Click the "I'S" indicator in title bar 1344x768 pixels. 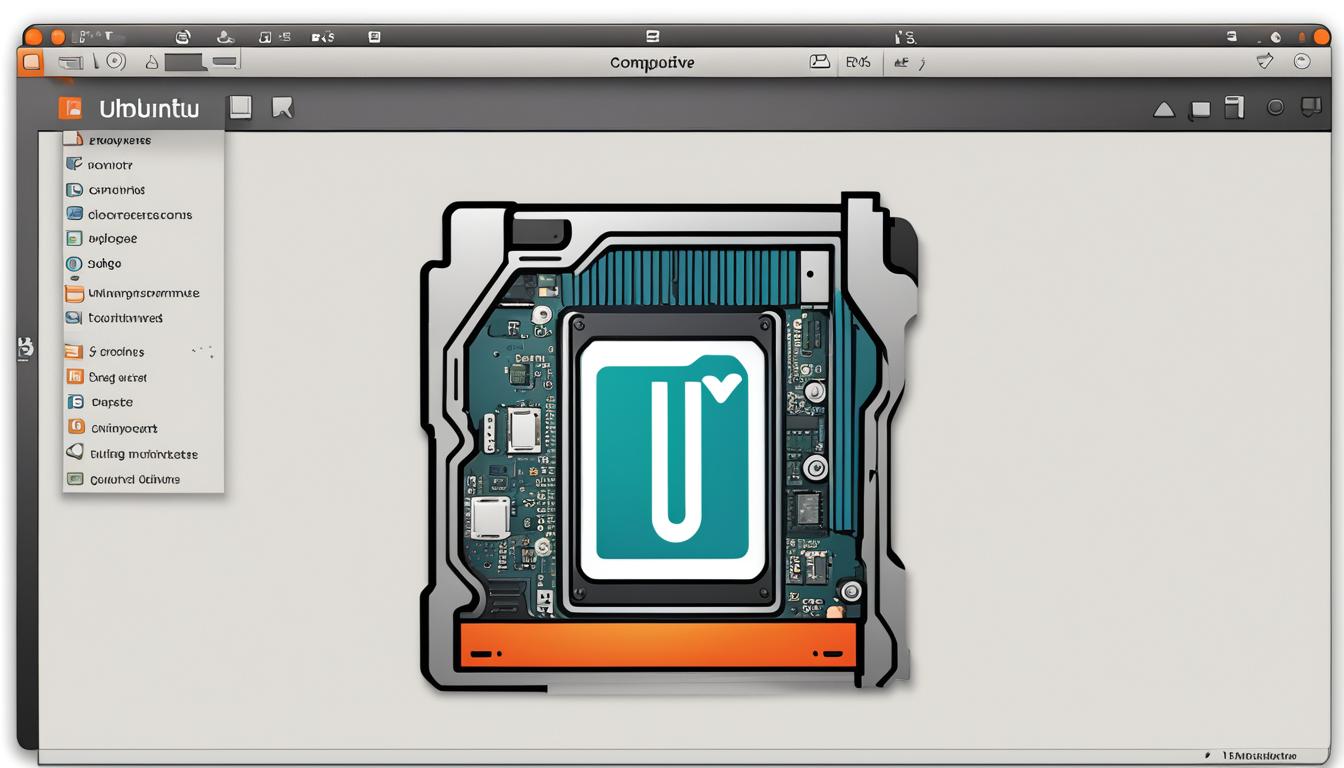pos(905,37)
